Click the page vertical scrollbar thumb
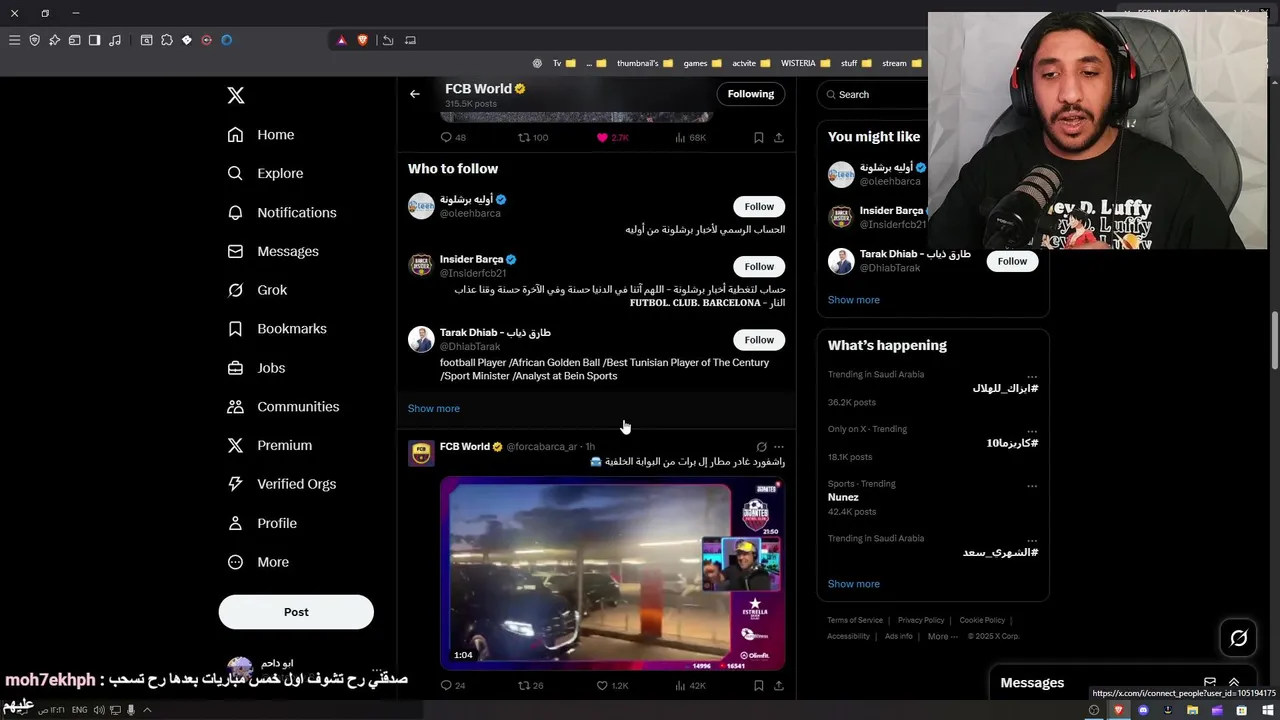1280x720 pixels. (1274, 342)
